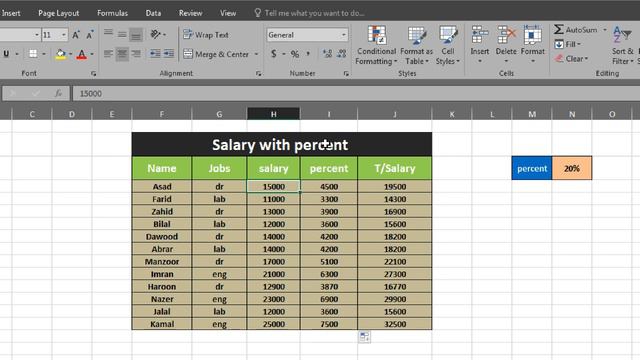Align text right
The image size is (640, 360).
click(136, 54)
